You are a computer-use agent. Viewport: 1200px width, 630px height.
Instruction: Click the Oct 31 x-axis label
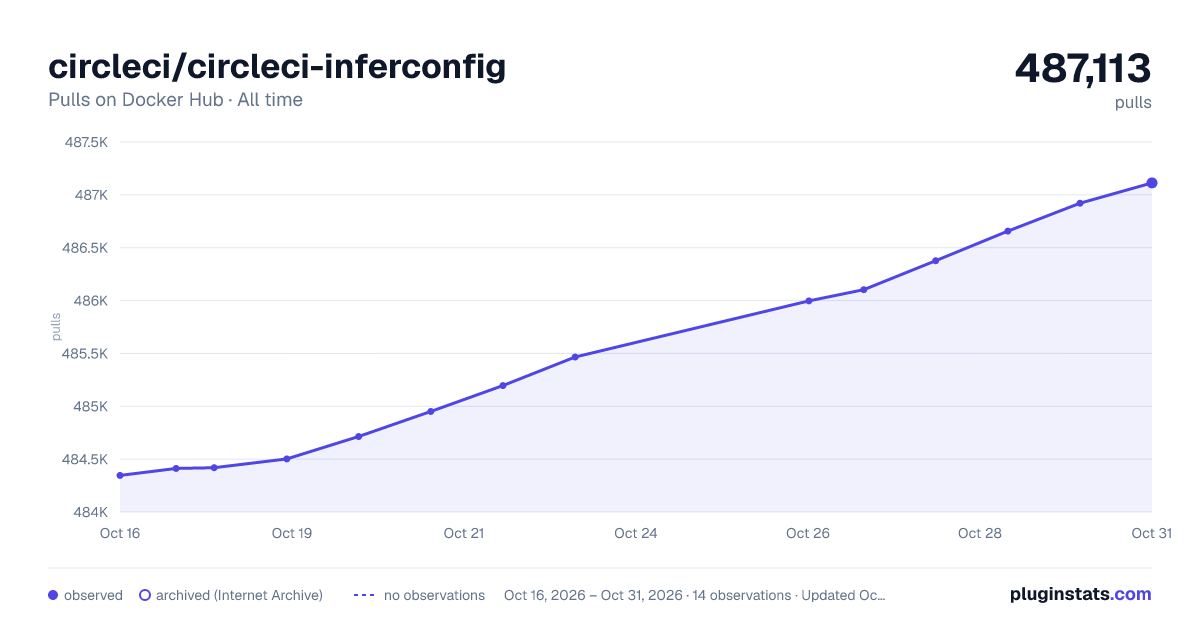click(1151, 533)
